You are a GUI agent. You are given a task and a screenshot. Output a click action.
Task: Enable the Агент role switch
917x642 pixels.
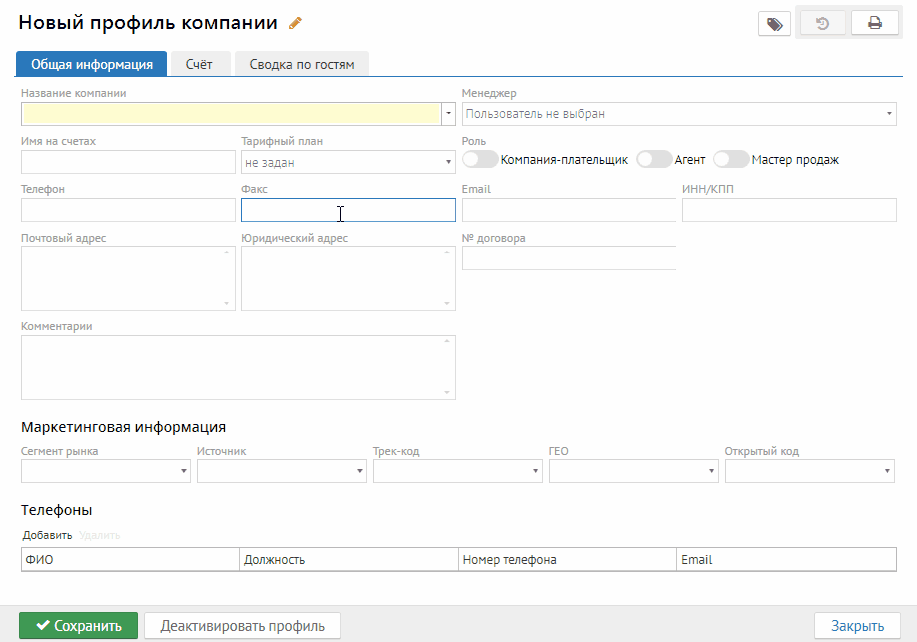pyautogui.click(x=654, y=159)
